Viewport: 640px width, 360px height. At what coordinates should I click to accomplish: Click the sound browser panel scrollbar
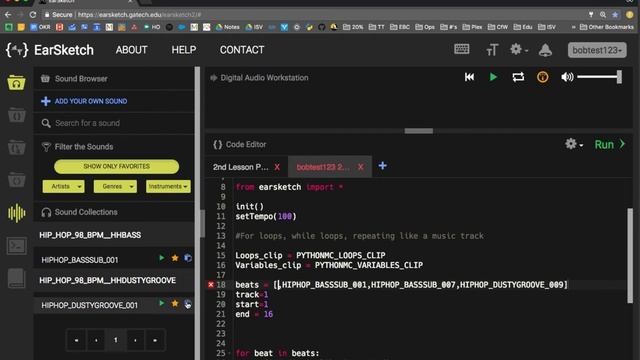click(x=202, y=223)
